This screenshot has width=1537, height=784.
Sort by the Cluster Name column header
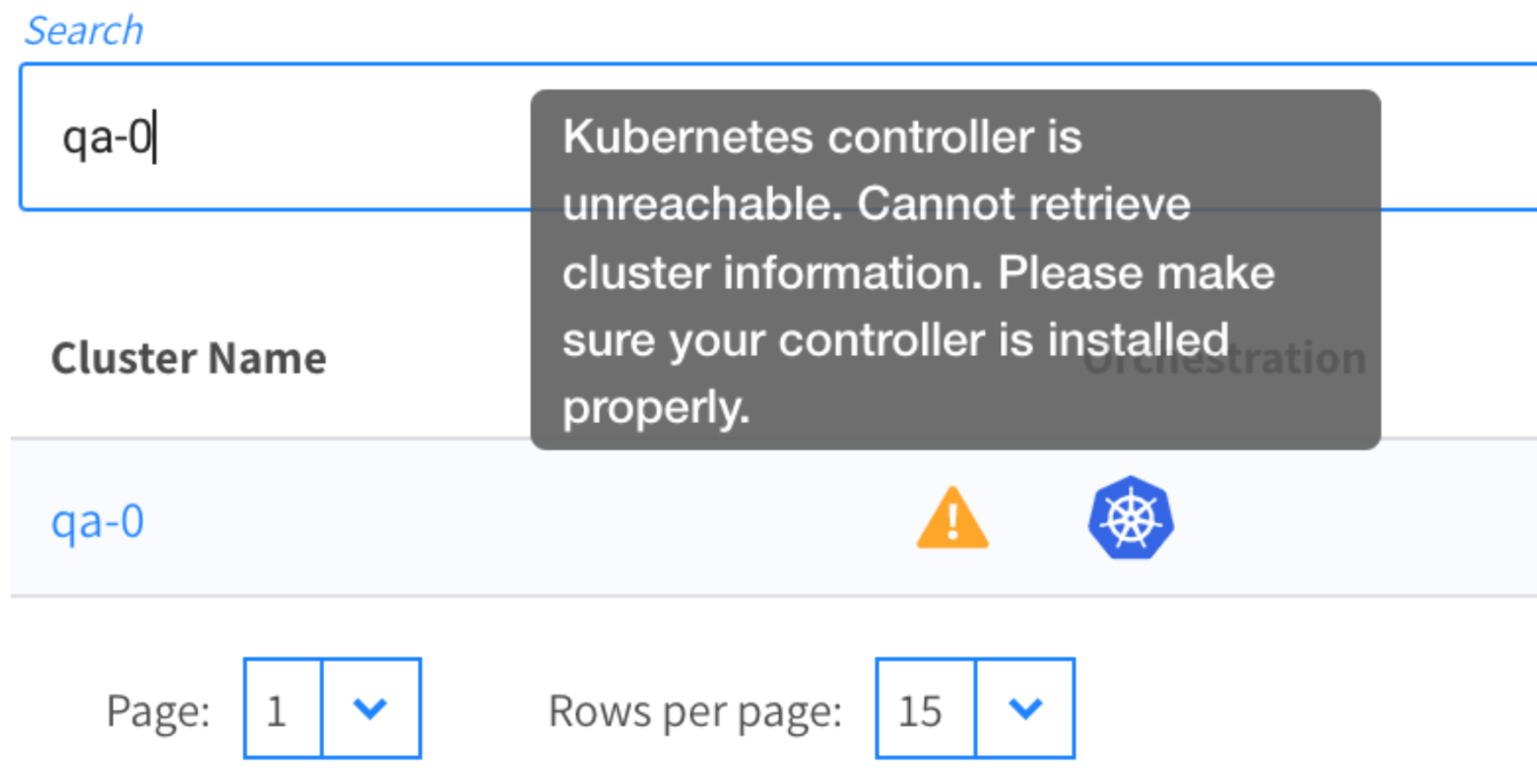pos(188,359)
